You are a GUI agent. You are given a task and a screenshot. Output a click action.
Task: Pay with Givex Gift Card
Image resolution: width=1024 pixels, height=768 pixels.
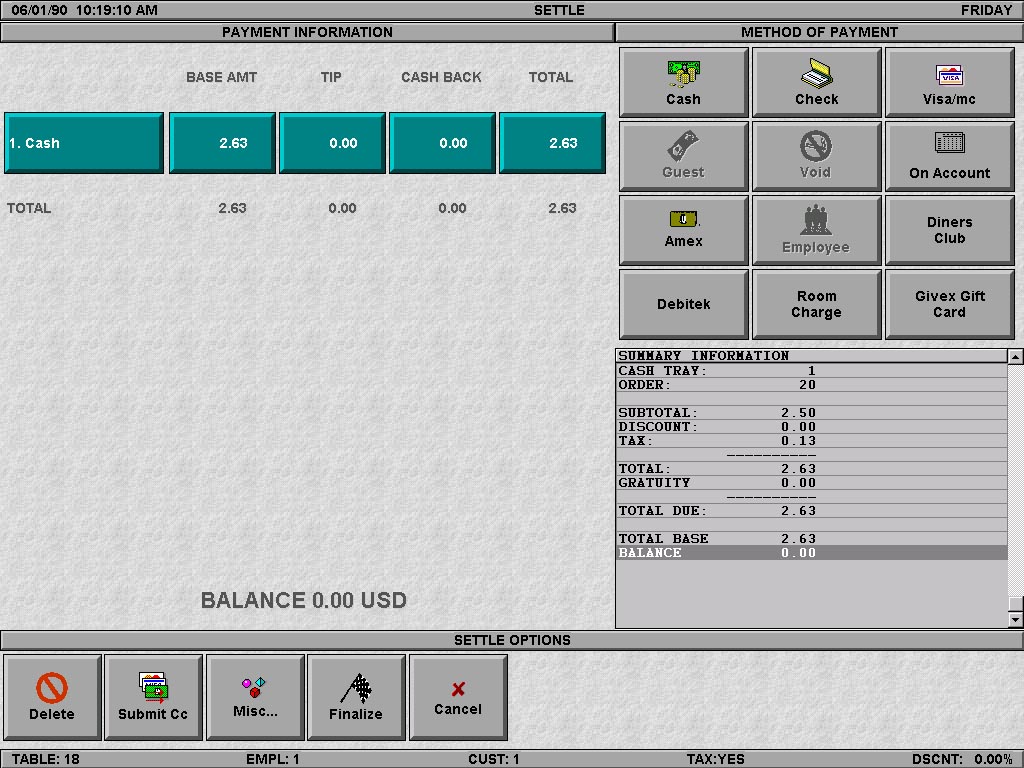pyautogui.click(x=949, y=304)
